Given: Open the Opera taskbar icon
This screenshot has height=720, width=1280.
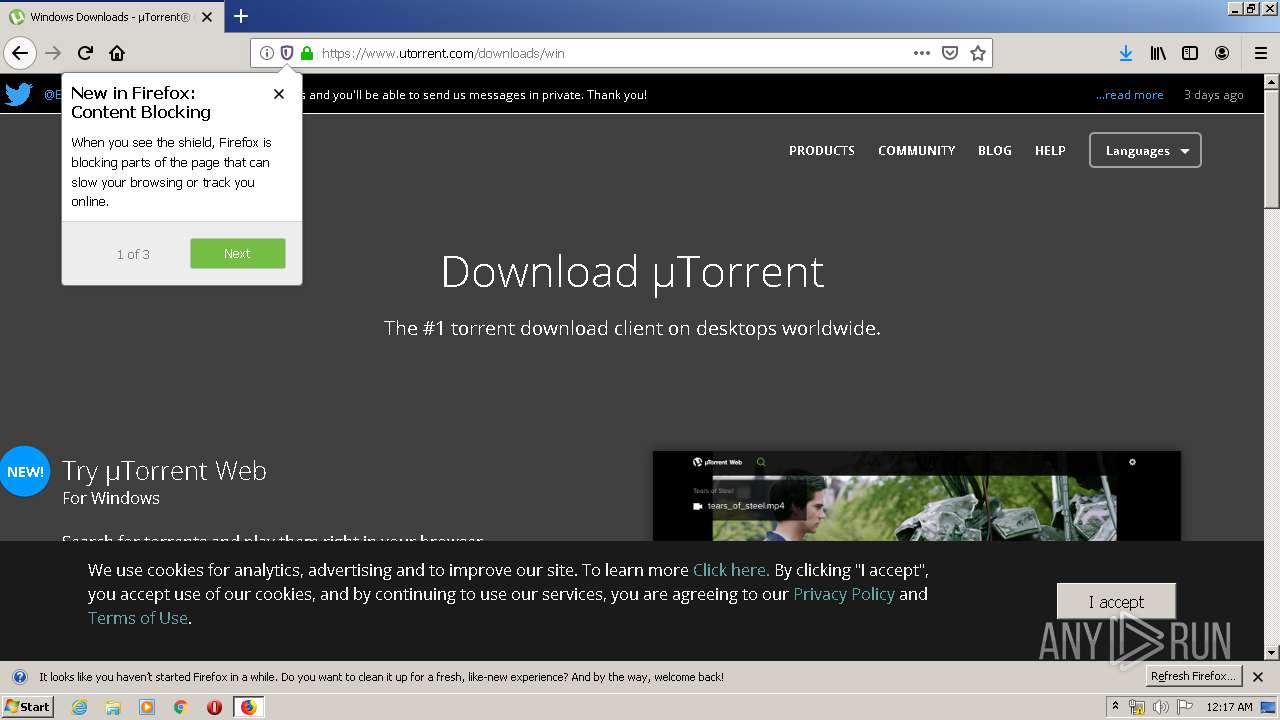Looking at the screenshot, I should click(214, 707).
